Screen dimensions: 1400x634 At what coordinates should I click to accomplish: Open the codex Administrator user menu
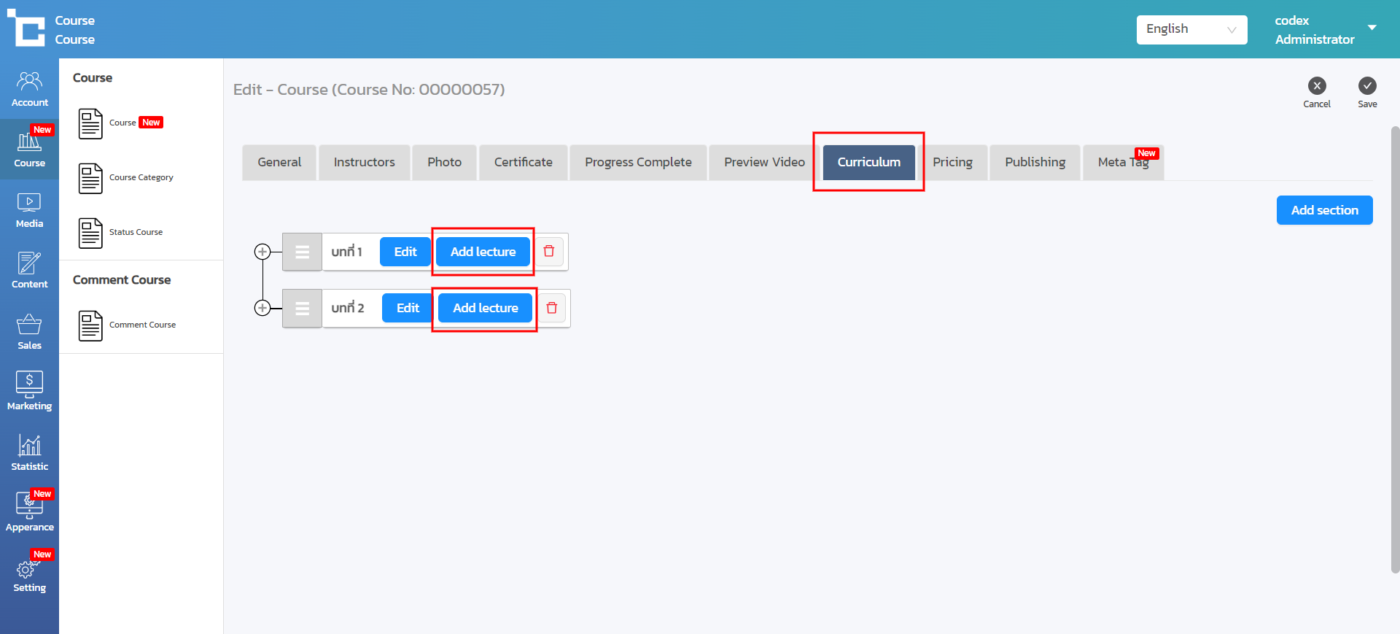pos(1325,29)
